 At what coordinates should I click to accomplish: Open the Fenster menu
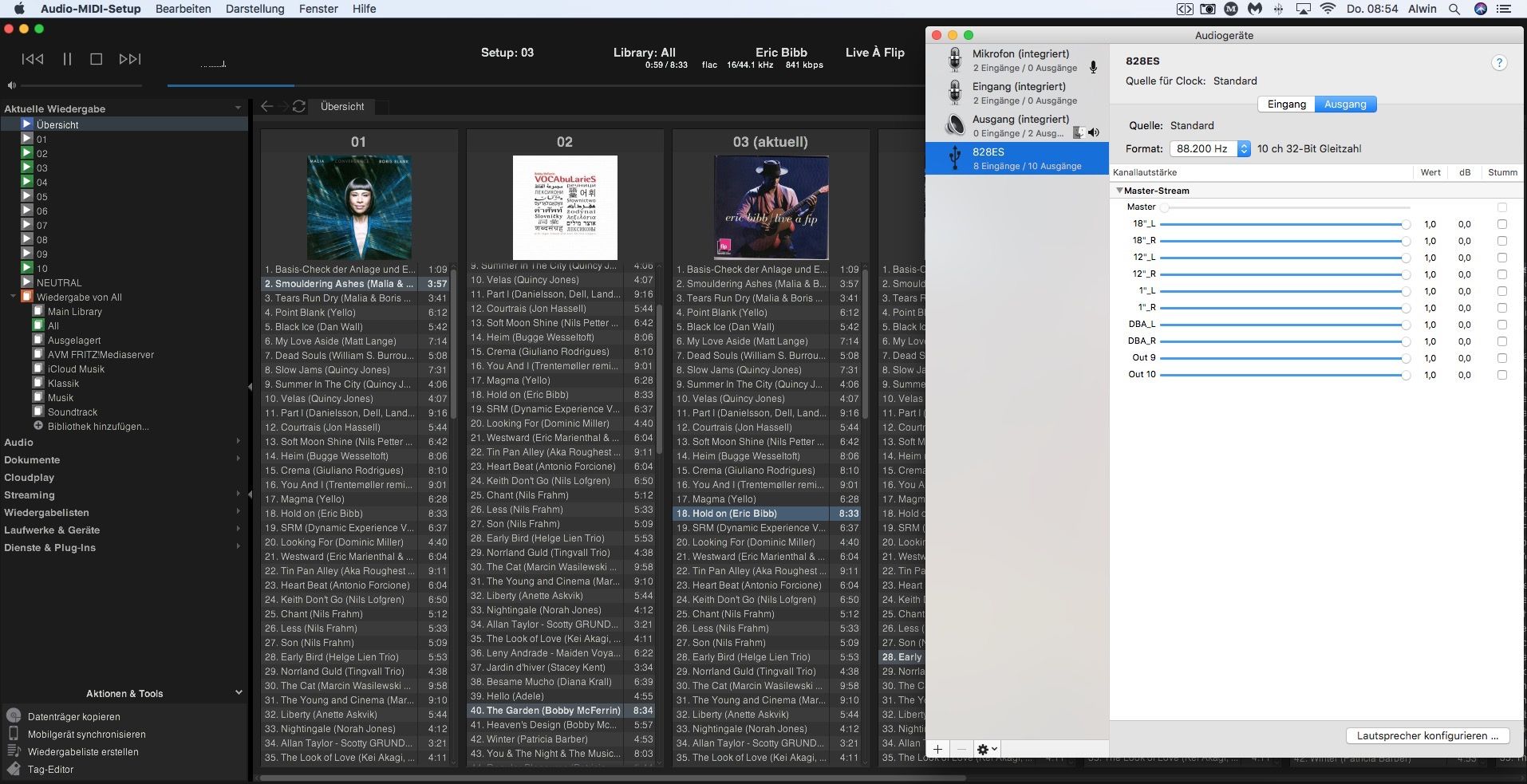point(318,9)
